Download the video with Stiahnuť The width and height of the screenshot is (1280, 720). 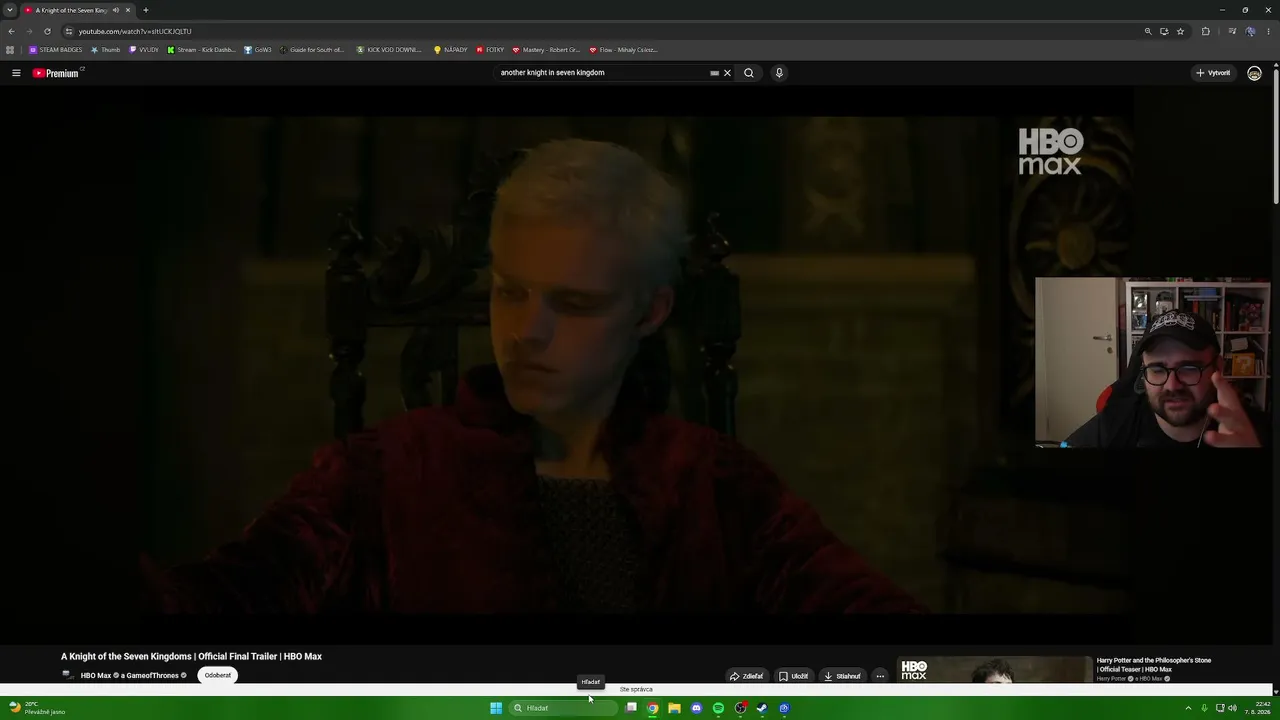[842, 676]
